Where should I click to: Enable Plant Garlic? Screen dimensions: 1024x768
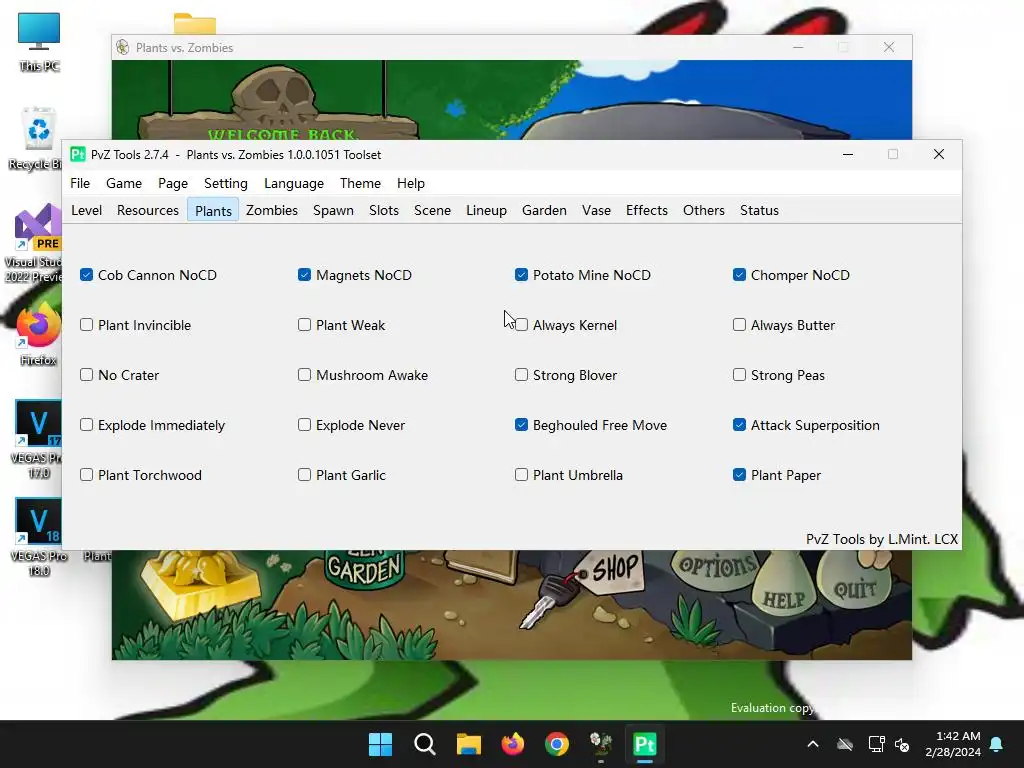pyautogui.click(x=304, y=475)
